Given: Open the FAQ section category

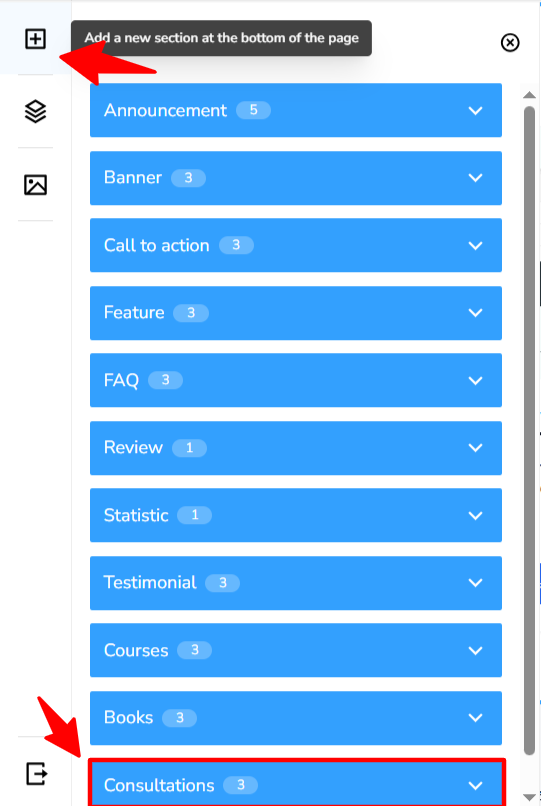Looking at the screenshot, I should tap(296, 380).
